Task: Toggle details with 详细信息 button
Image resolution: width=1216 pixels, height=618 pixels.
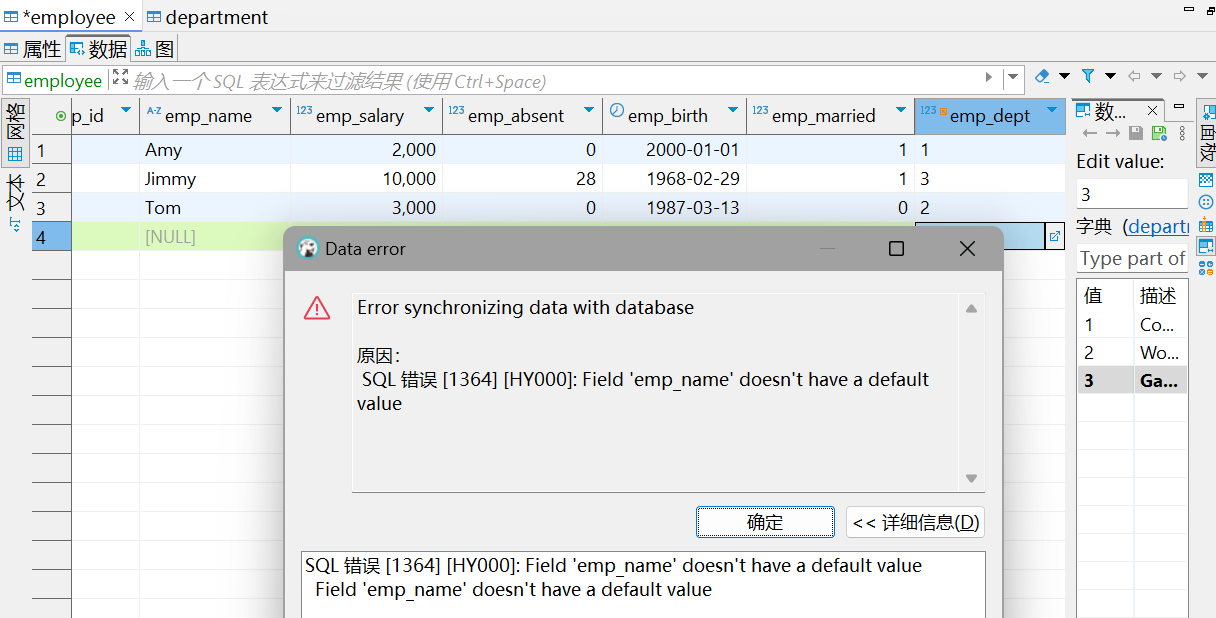Action: (916, 522)
